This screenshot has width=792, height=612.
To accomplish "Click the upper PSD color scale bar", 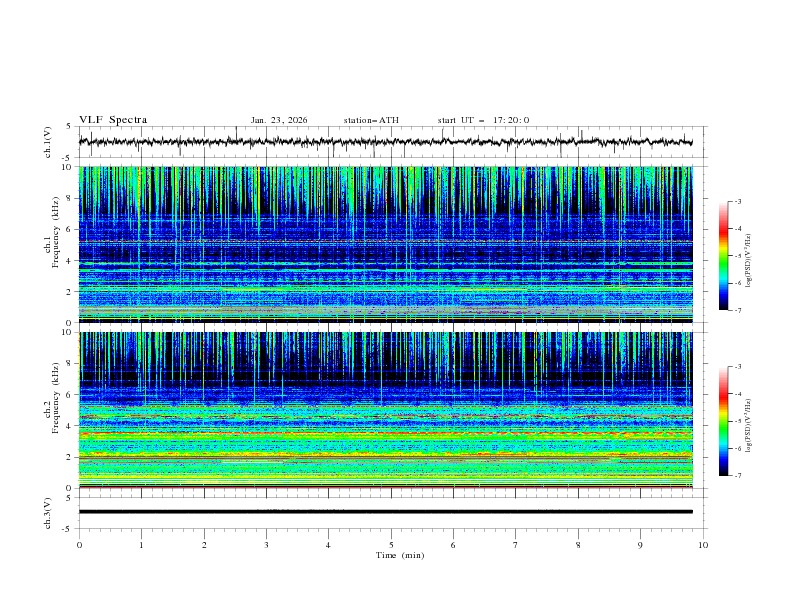I will [x=723, y=256].
